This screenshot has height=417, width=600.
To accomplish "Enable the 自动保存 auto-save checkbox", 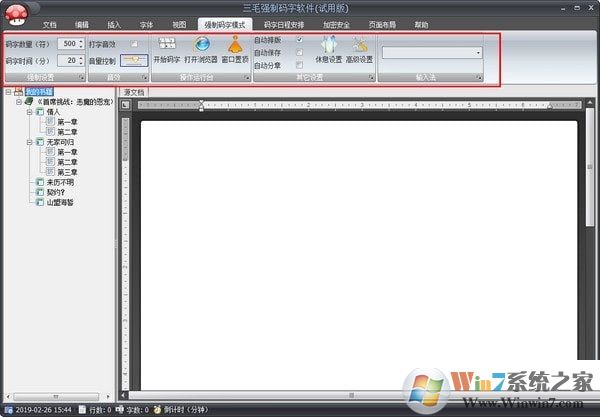I will click(x=298, y=52).
